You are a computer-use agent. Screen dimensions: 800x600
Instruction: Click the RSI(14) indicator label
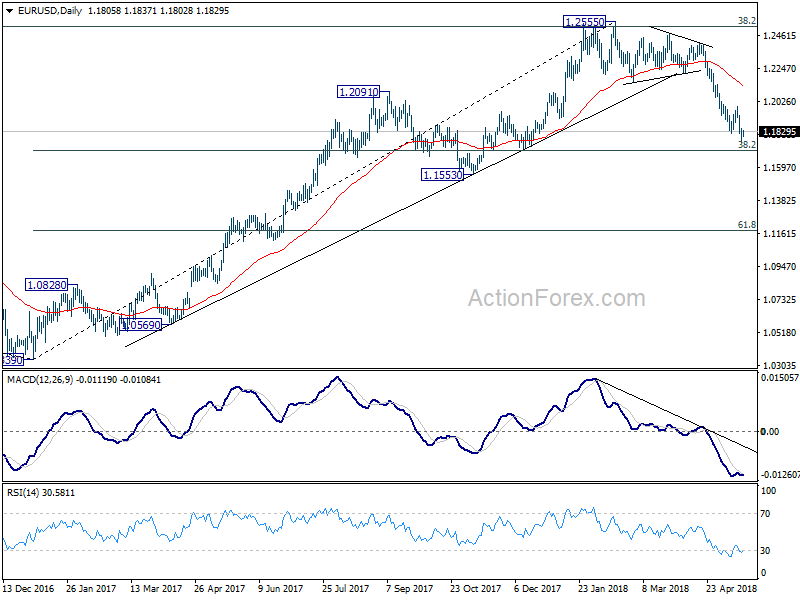tap(22, 492)
